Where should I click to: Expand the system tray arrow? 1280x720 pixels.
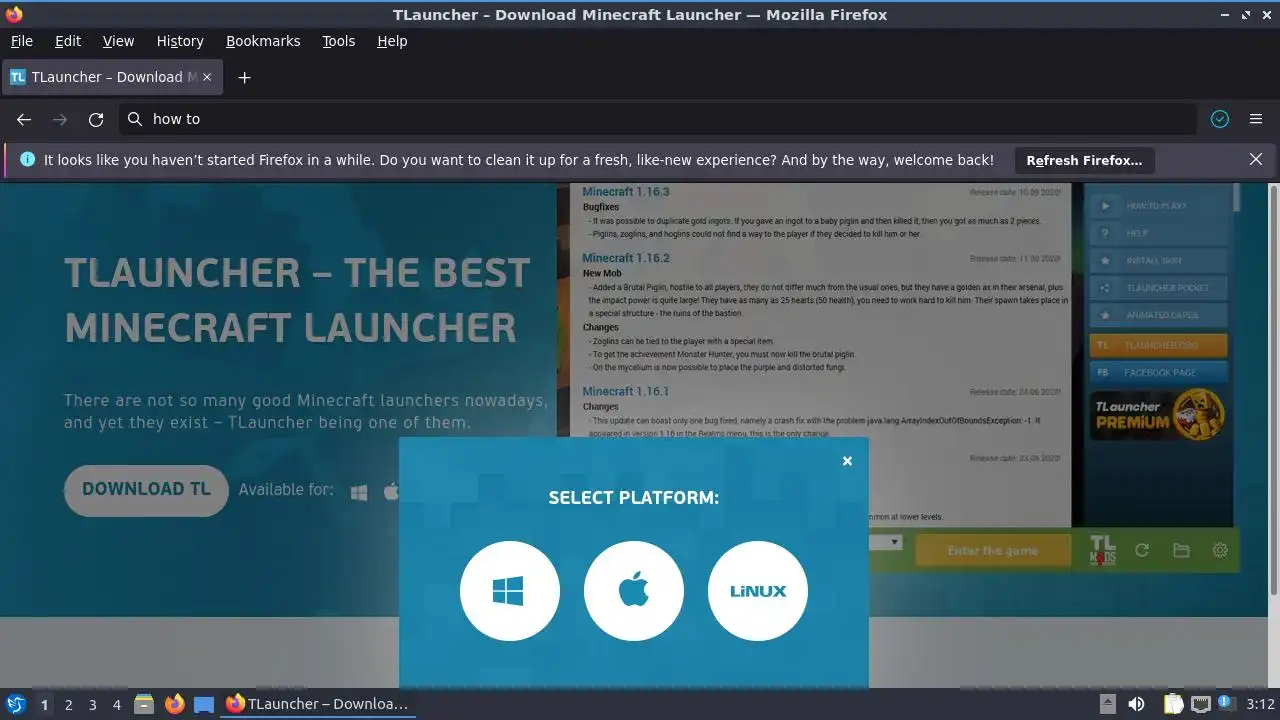pyautogui.click(x=1107, y=704)
